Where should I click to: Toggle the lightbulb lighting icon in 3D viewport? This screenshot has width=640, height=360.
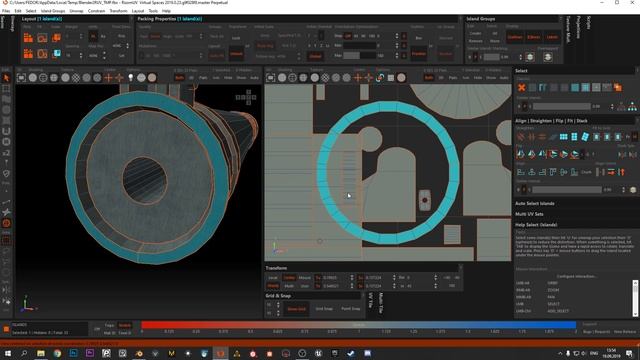131,77
